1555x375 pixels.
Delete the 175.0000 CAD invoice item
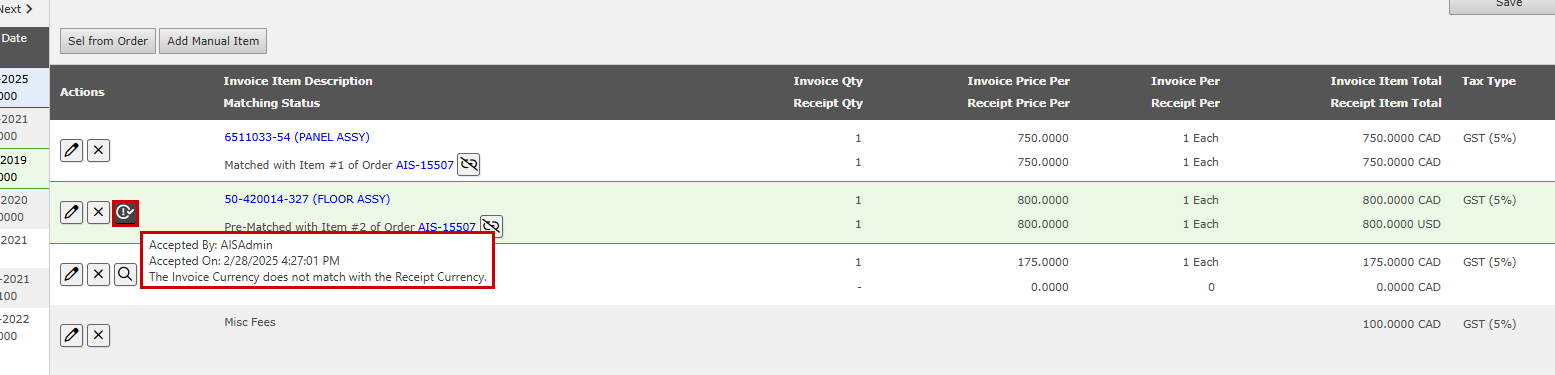point(98,274)
